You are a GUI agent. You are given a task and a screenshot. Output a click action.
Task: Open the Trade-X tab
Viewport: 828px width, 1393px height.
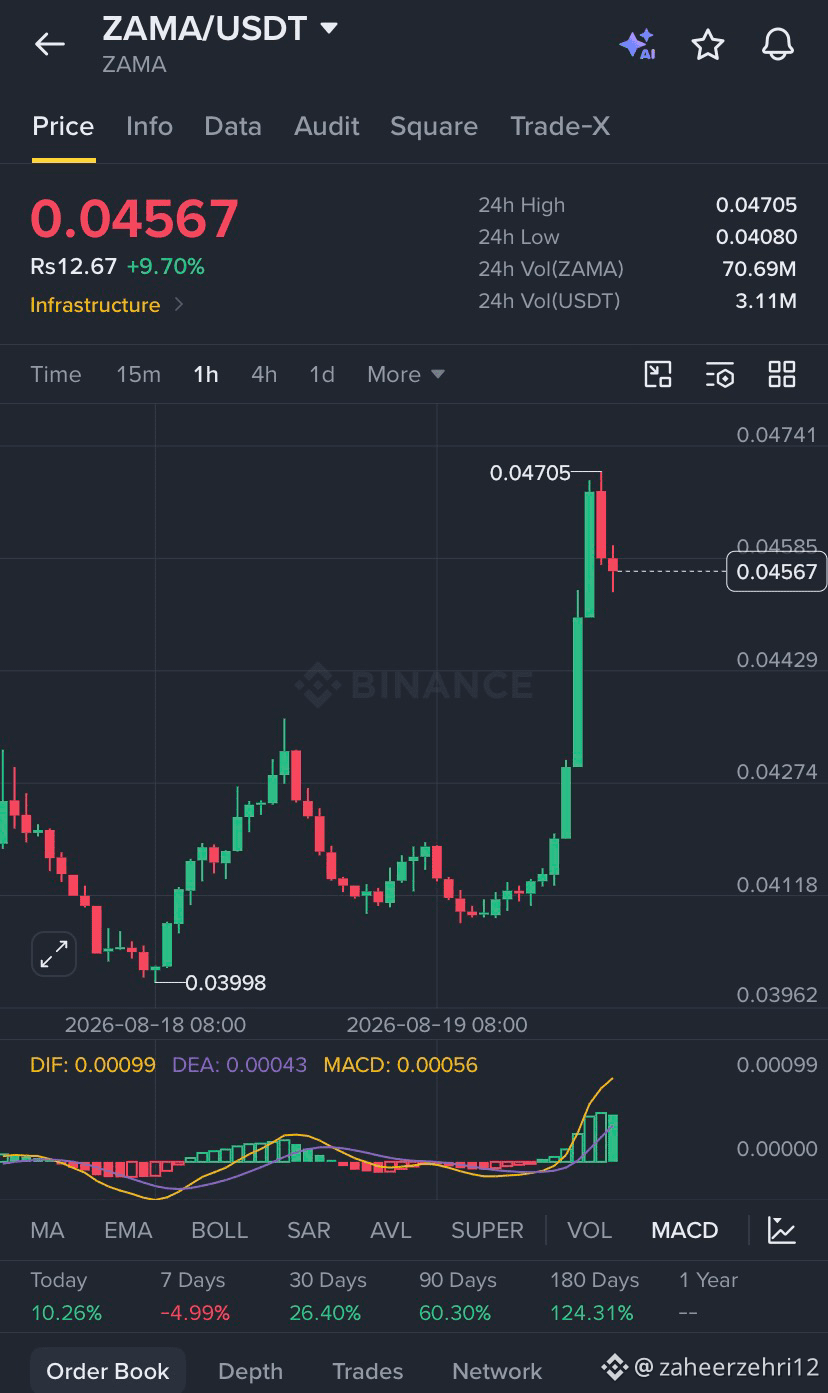pyautogui.click(x=560, y=126)
